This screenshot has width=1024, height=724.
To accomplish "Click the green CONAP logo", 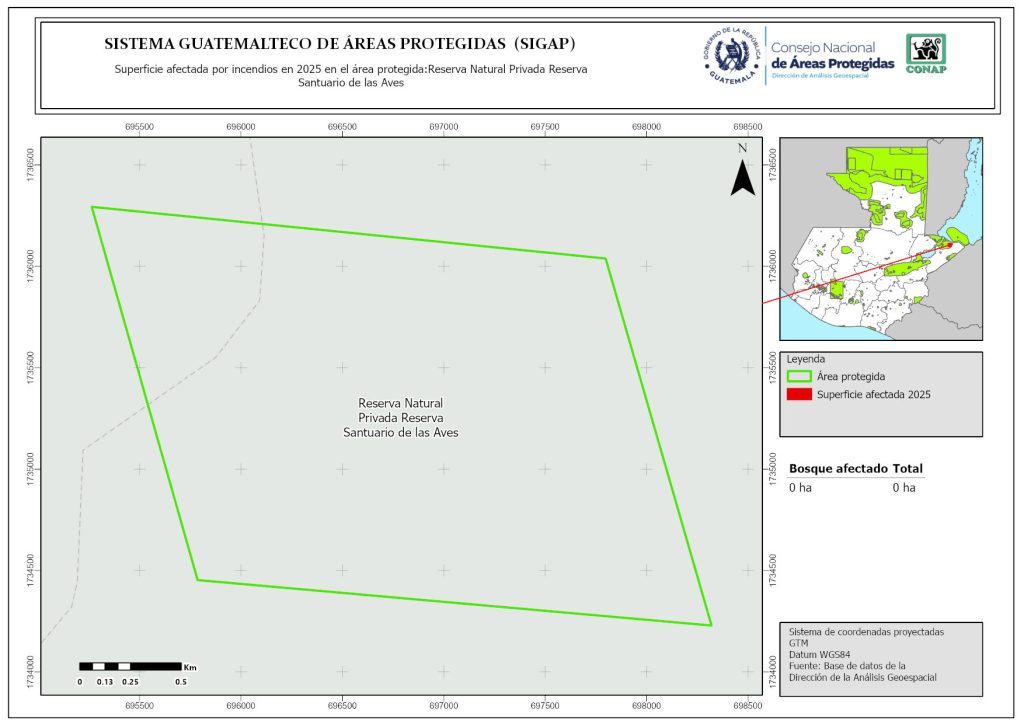I will tap(925, 54).
